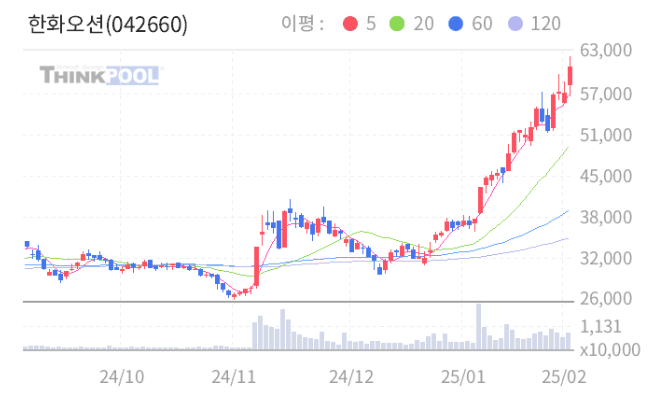Click the legend number 5

click(x=371, y=24)
